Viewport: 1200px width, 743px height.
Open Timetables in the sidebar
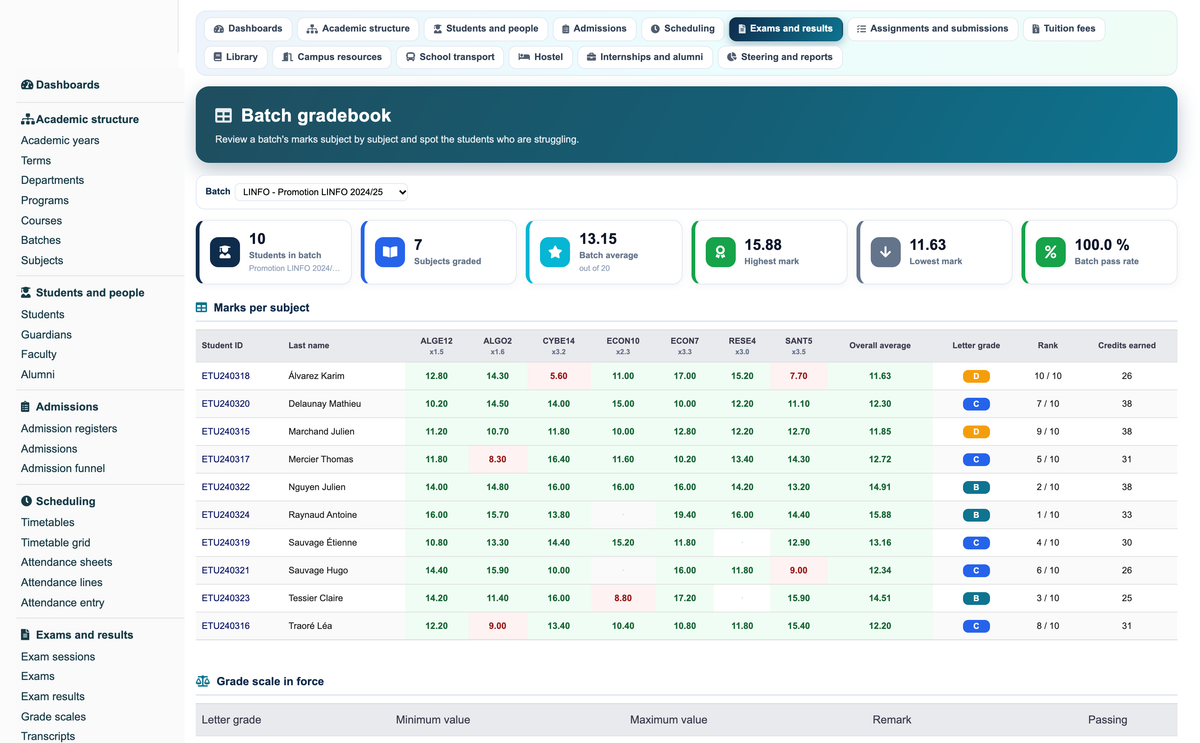coord(48,523)
